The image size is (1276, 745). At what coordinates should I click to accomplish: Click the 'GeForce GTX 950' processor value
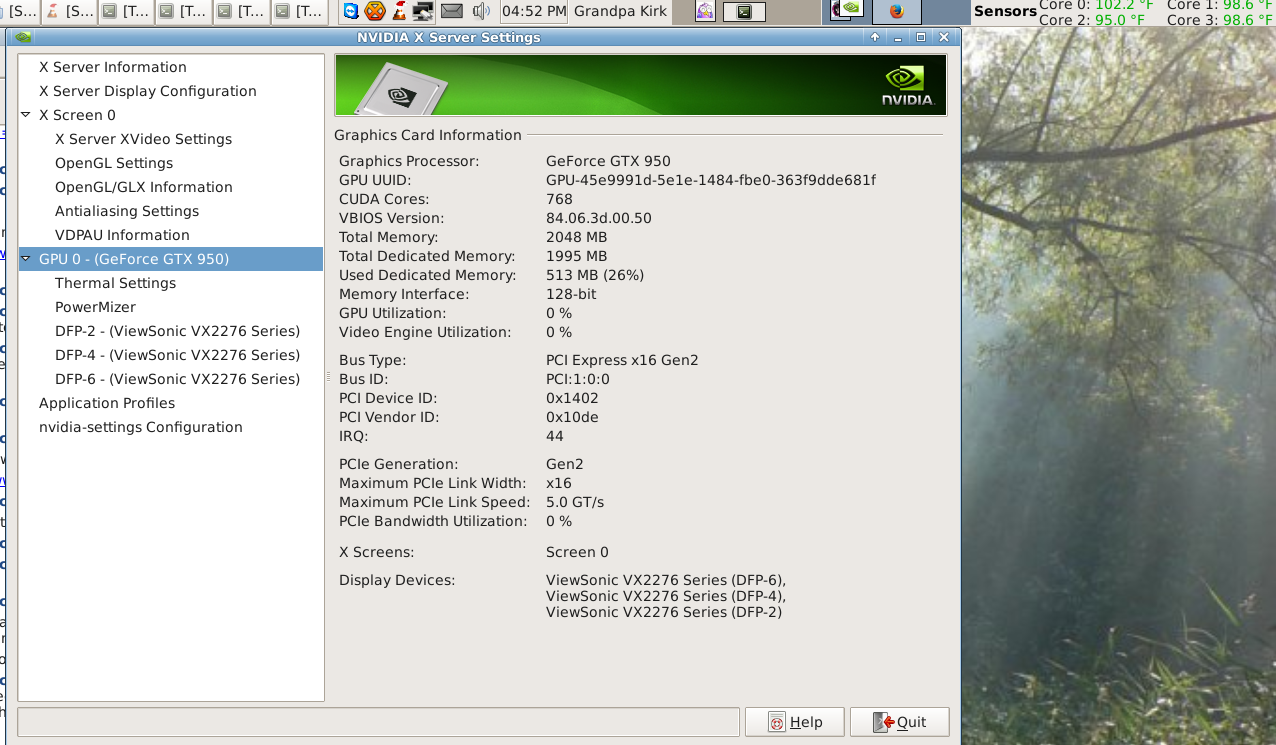608,161
